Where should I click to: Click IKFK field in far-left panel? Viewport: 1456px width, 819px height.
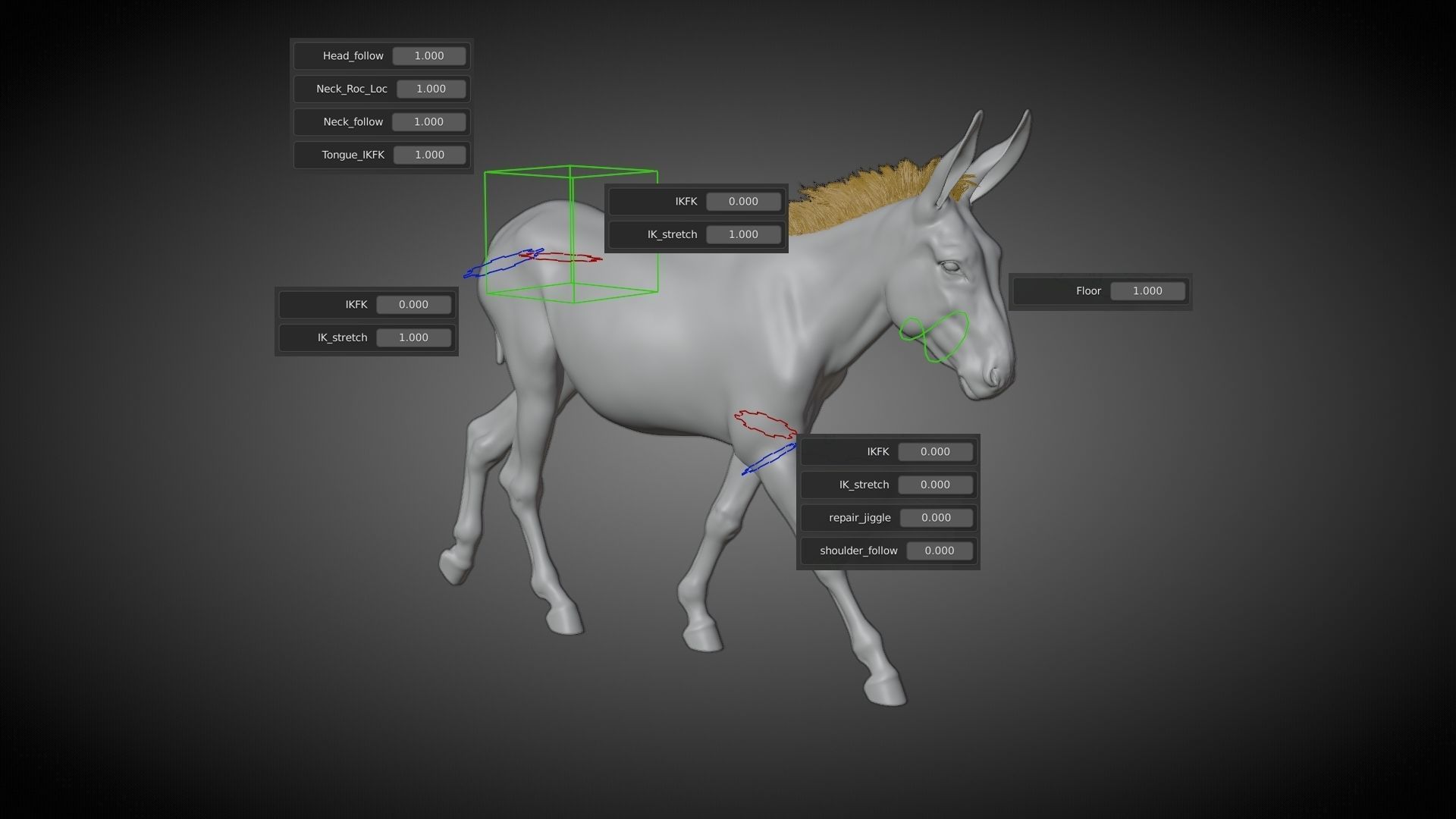pyautogui.click(x=413, y=305)
